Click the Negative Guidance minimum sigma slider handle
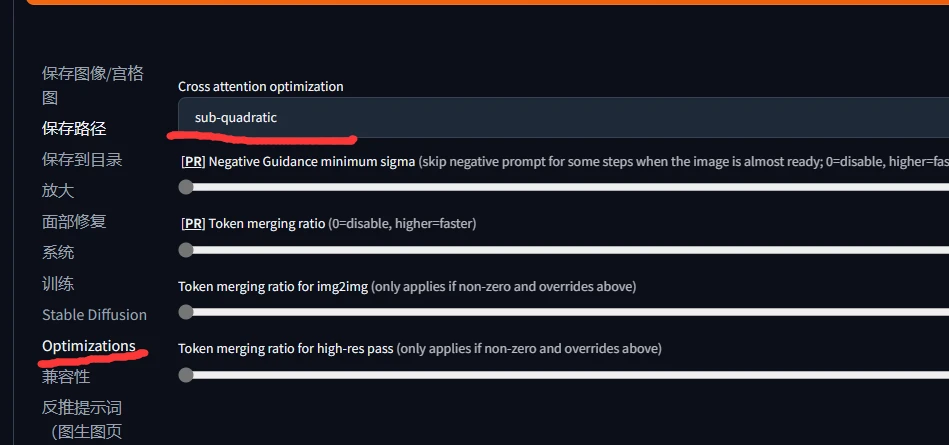 (x=186, y=187)
